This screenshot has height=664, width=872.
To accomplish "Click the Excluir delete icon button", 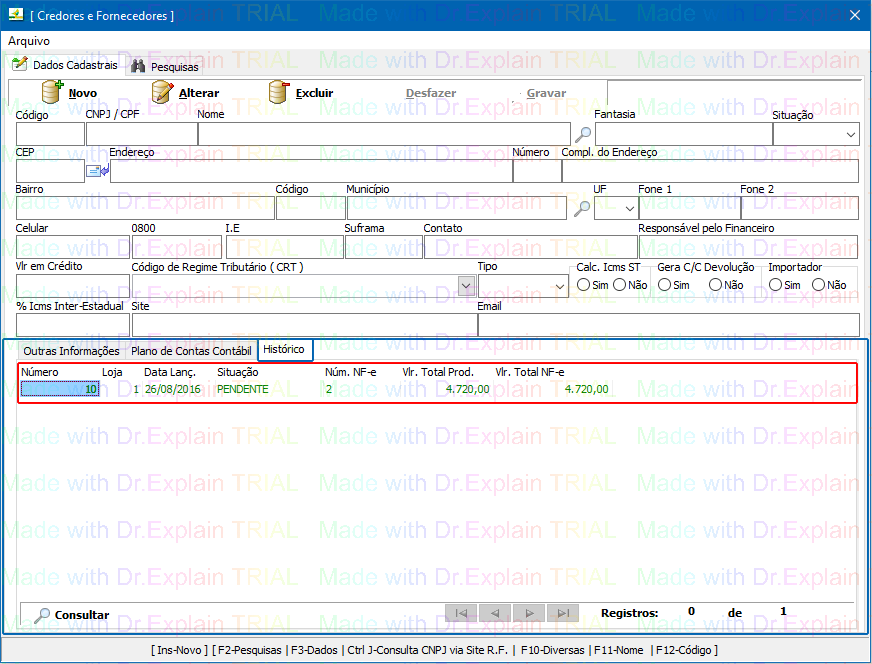I will click(x=279, y=93).
